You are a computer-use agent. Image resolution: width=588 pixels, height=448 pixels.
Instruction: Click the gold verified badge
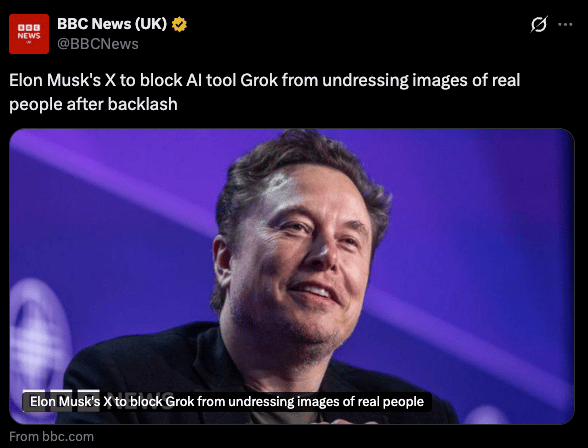pos(179,24)
